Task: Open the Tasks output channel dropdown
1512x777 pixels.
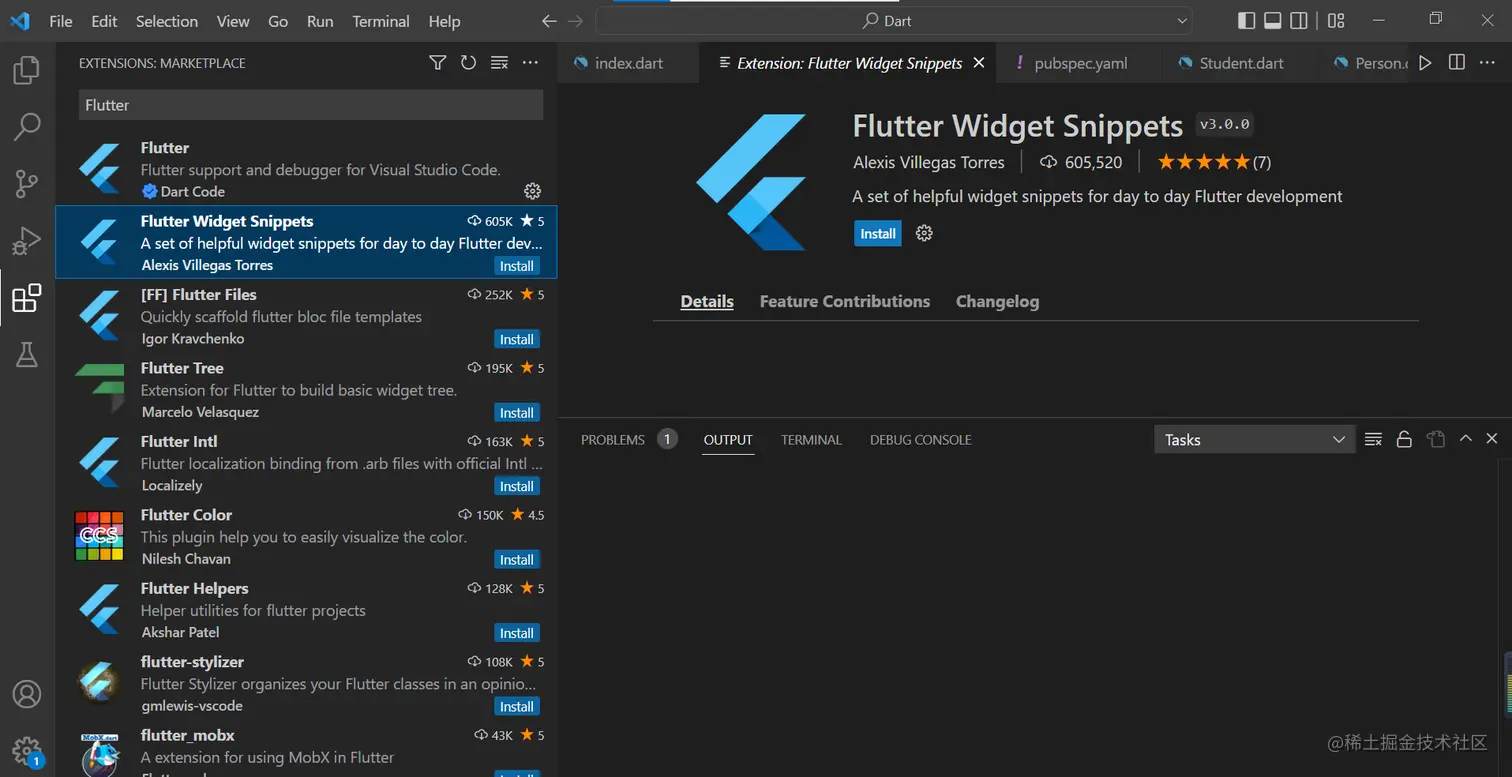Action: point(1255,440)
